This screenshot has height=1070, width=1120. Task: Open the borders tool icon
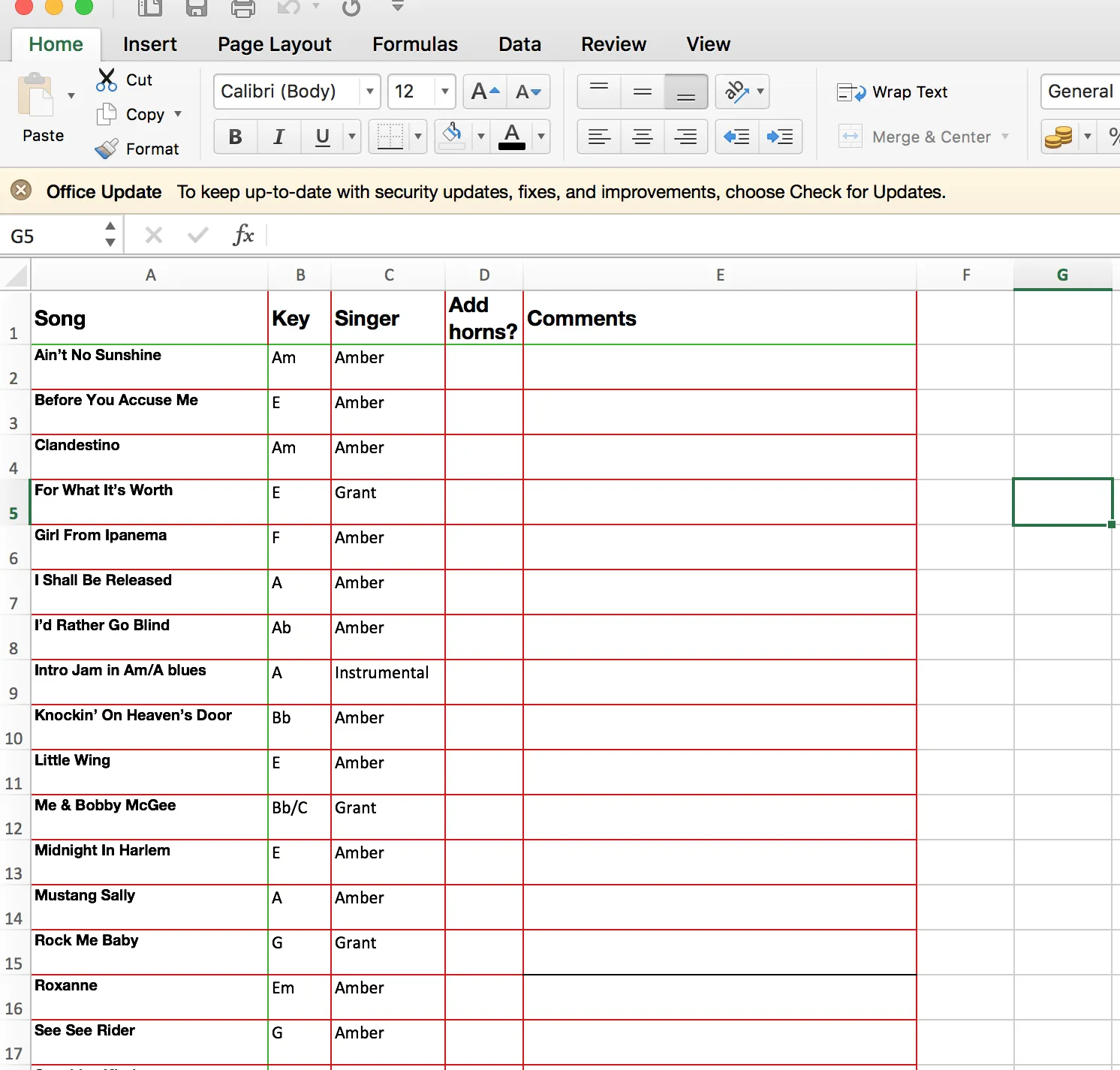pos(390,137)
